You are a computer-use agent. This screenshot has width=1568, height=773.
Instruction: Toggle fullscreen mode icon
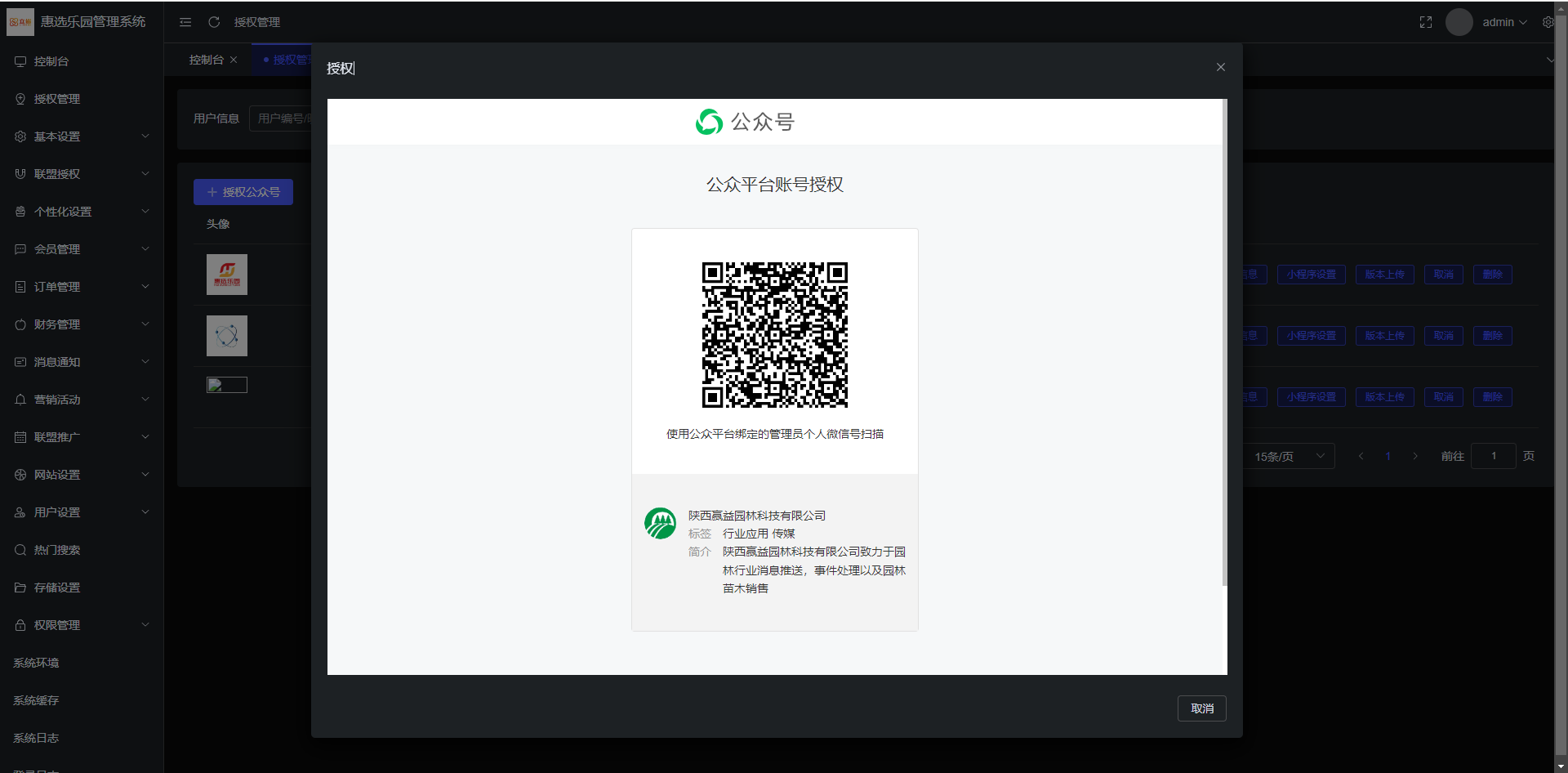[1426, 22]
